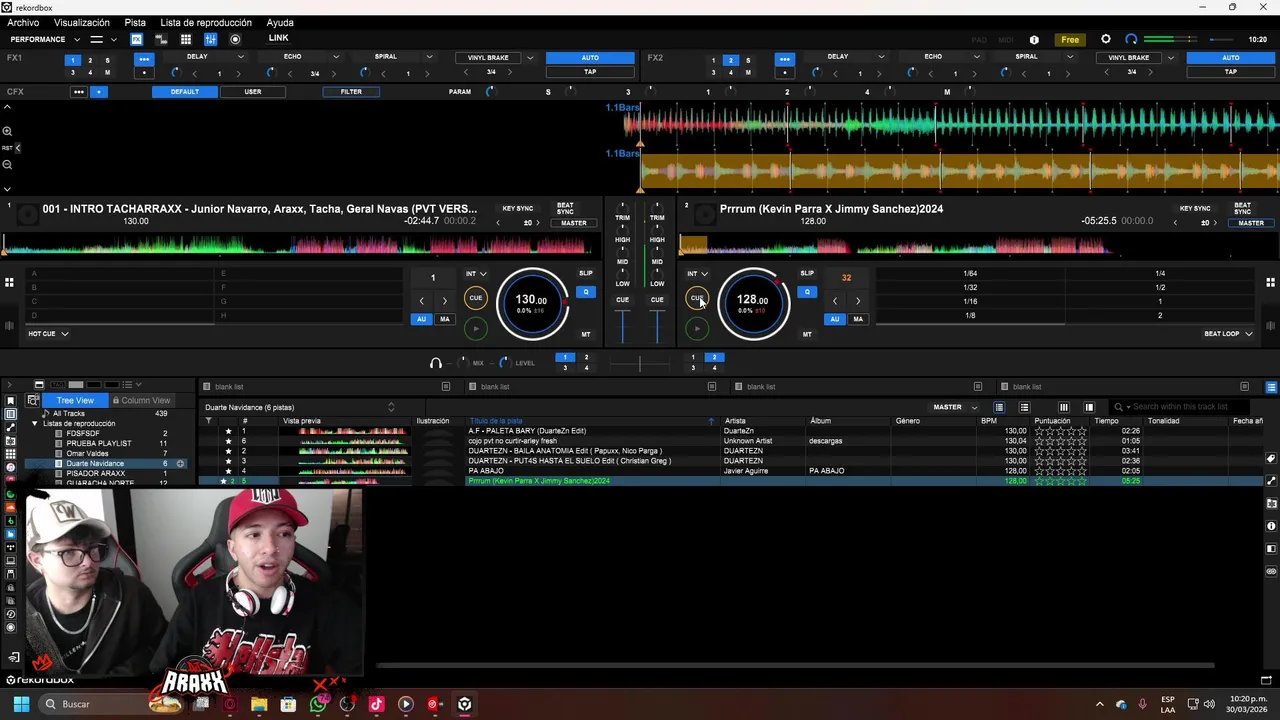This screenshot has height=720, width=1280.
Task: Toggle BEAT SYNC on deck 1
Action: click(565, 209)
